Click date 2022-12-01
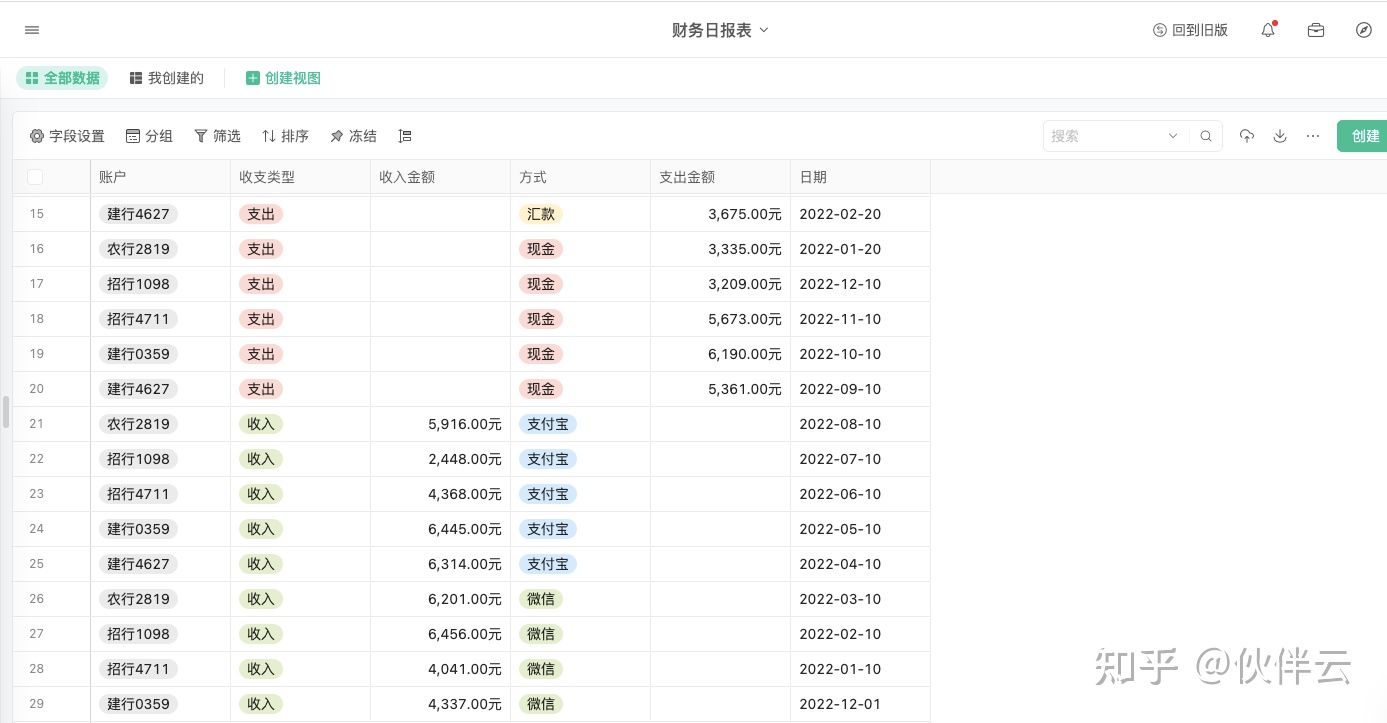This screenshot has height=723, width=1387. tap(840, 704)
